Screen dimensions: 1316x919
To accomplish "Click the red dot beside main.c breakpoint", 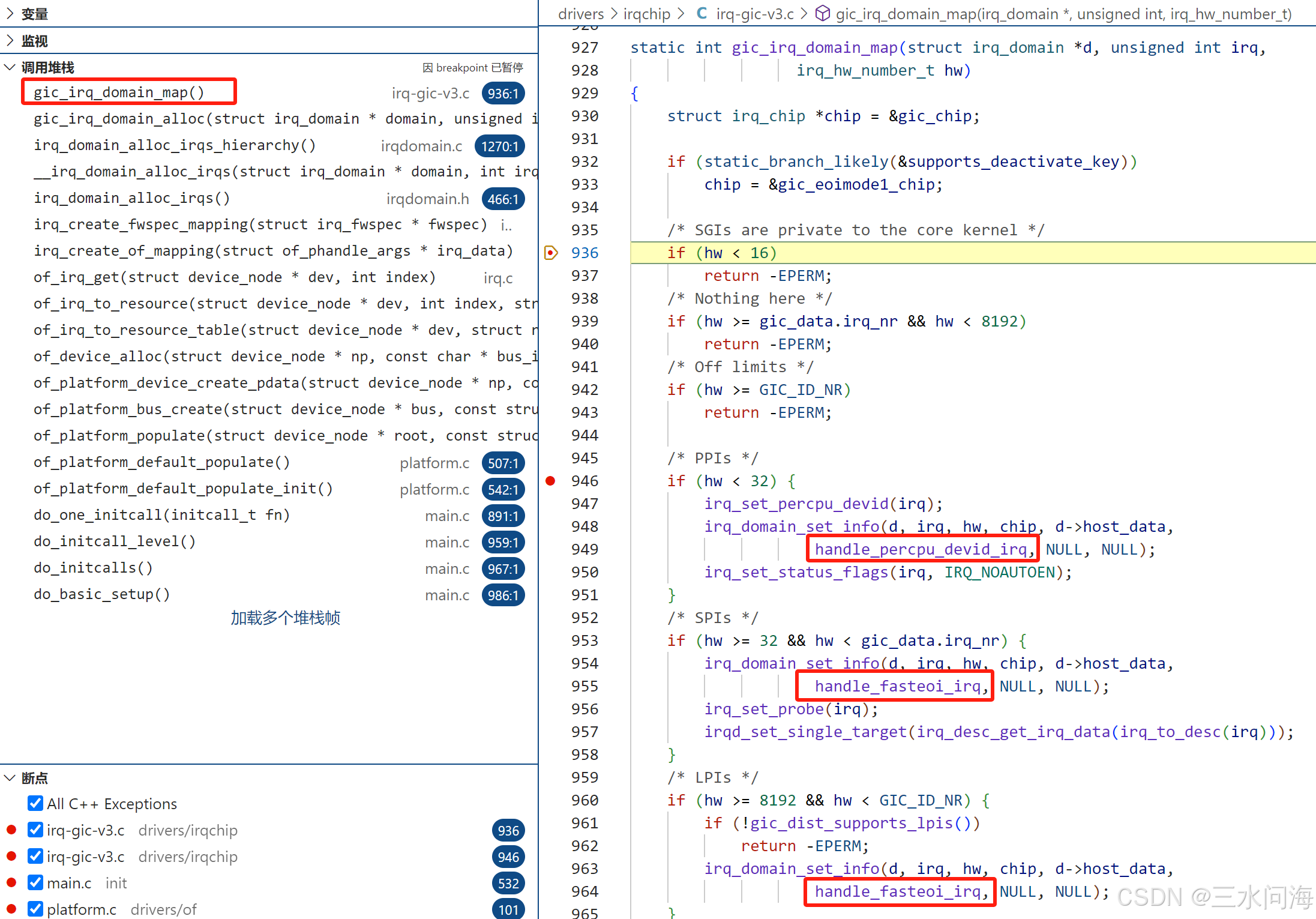I will pos(11,882).
